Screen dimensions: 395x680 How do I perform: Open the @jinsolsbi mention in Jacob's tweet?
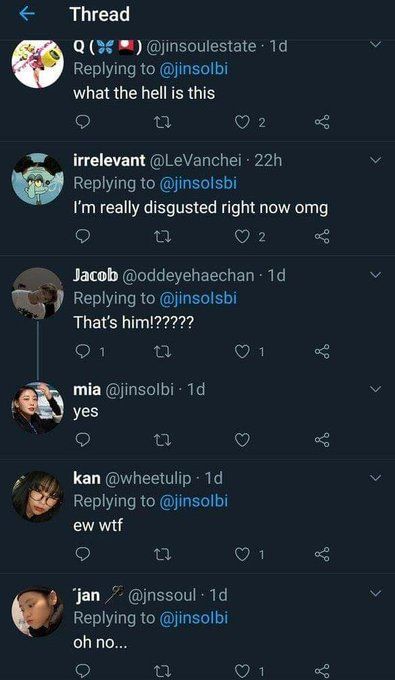(198, 298)
